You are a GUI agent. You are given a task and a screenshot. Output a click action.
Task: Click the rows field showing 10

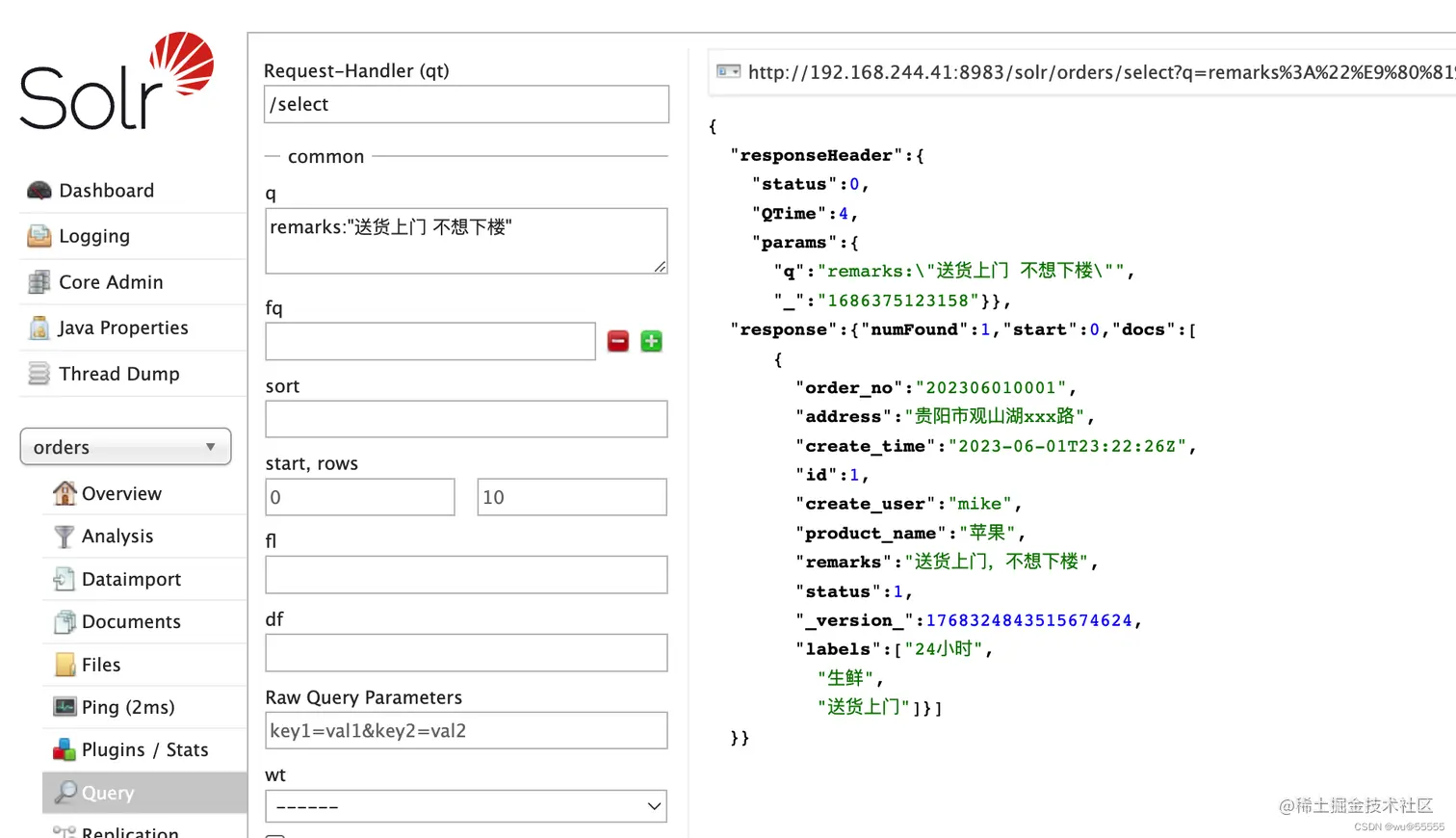[572, 497]
